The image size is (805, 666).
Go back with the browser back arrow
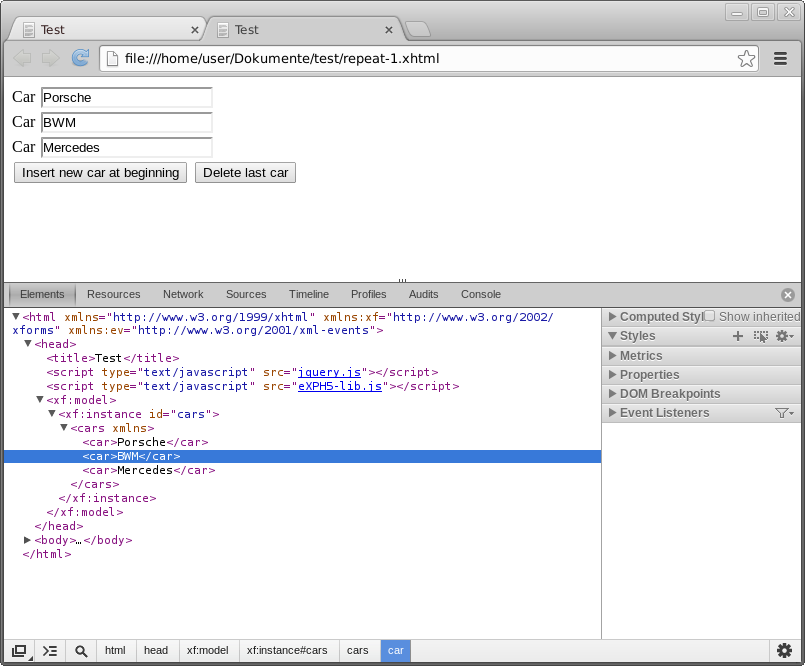pos(22,58)
